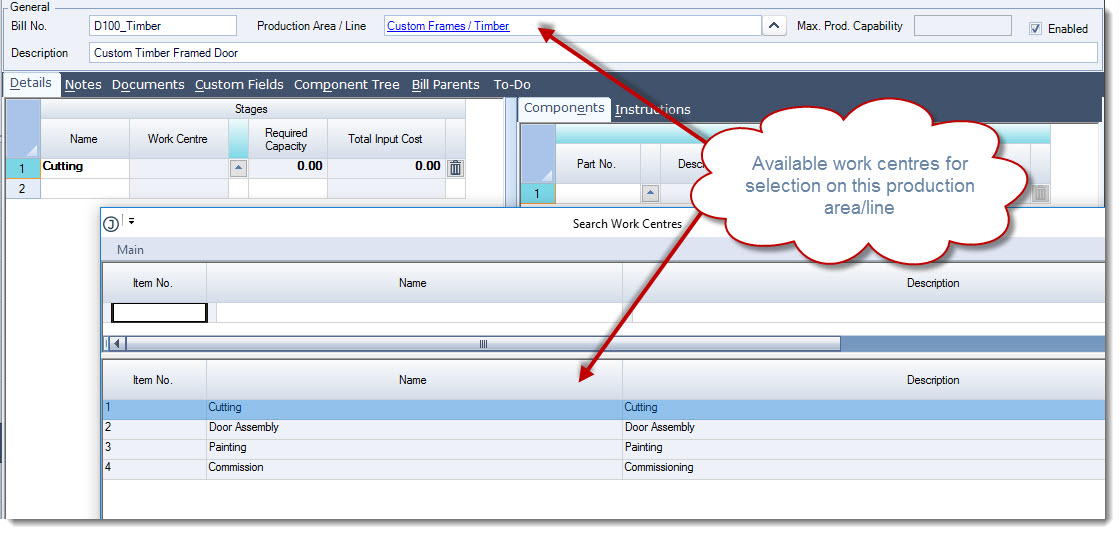Viewport: 1120px width, 534px height.
Task: Select the Components tab
Action: 564,109
